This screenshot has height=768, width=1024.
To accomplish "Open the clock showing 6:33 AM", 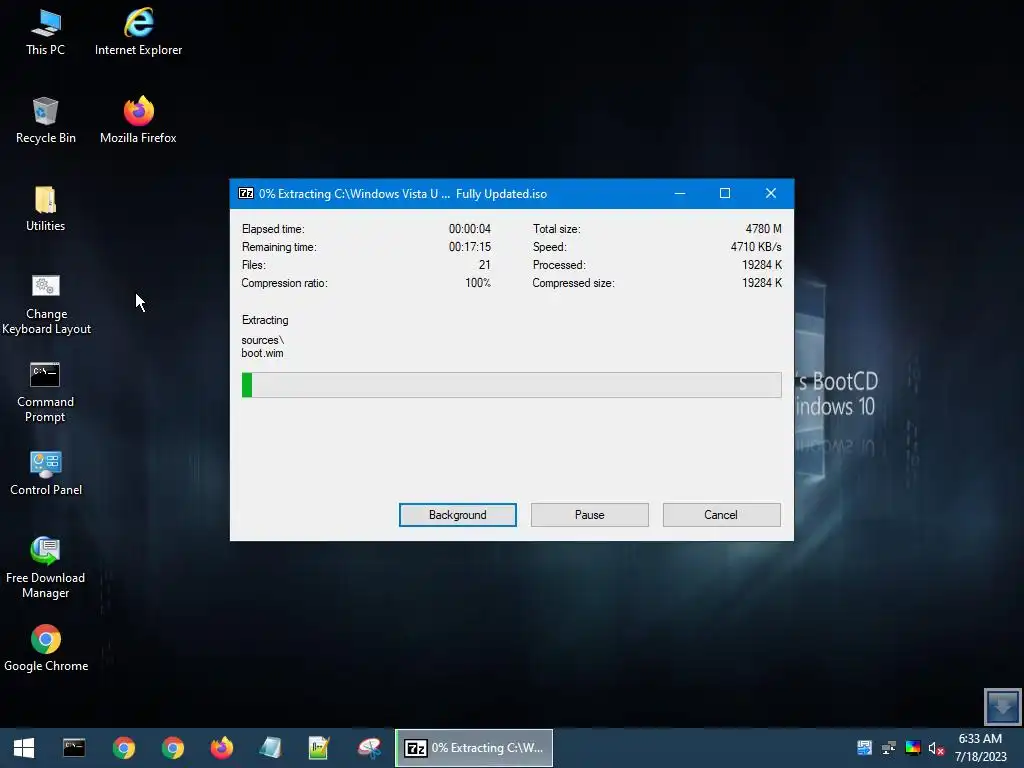I will pyautogui.click(x=980, y=748).
